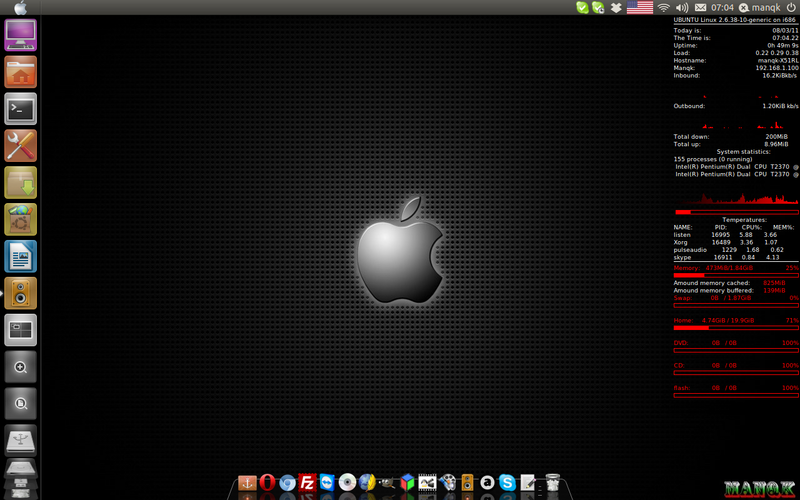The height and width of the screenshot is (500, 800).
Task: Open the CD disc icon in dock
Action: pyautogui.click(x=347, y=482)
